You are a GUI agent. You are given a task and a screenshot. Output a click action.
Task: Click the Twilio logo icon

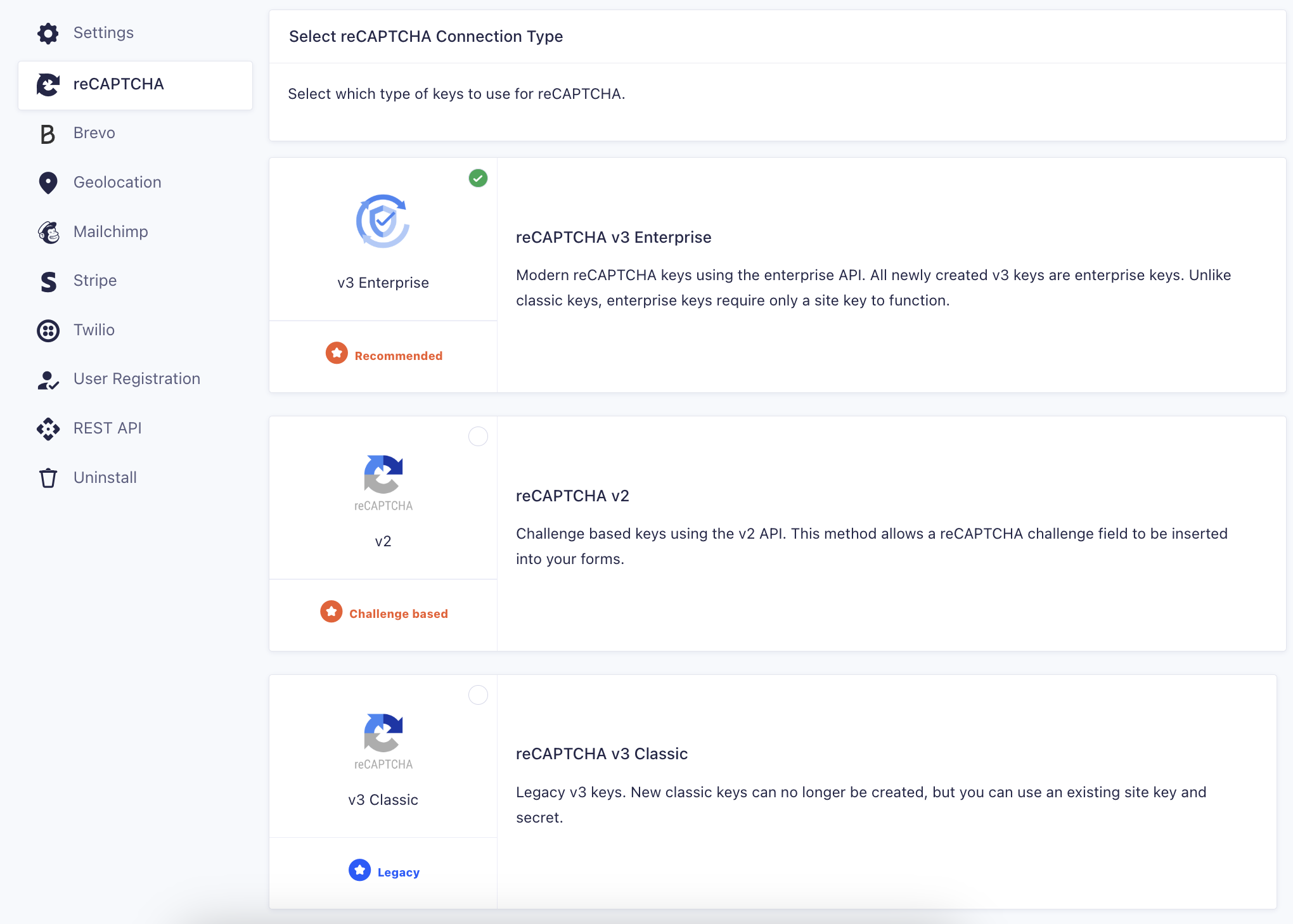tap(48, 331)
